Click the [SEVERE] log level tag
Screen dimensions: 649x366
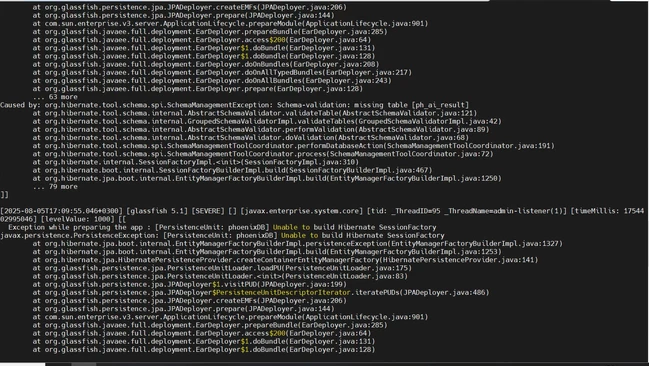coord(208,211)
